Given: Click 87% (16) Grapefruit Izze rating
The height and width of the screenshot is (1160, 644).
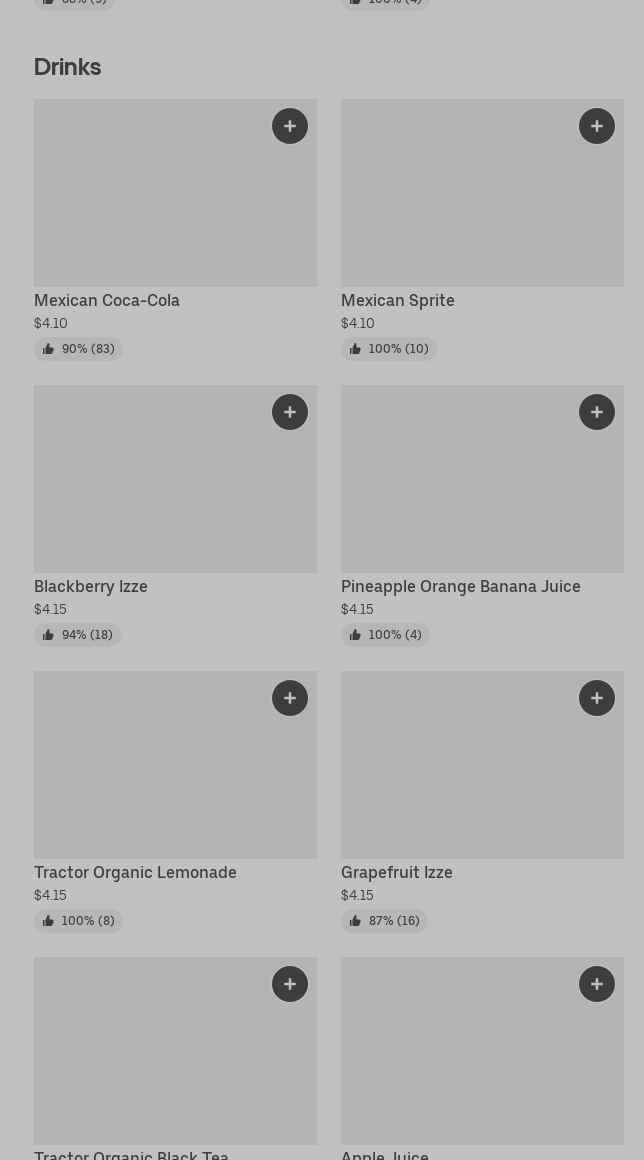Looking at the screenshot, I should point(384,921).
